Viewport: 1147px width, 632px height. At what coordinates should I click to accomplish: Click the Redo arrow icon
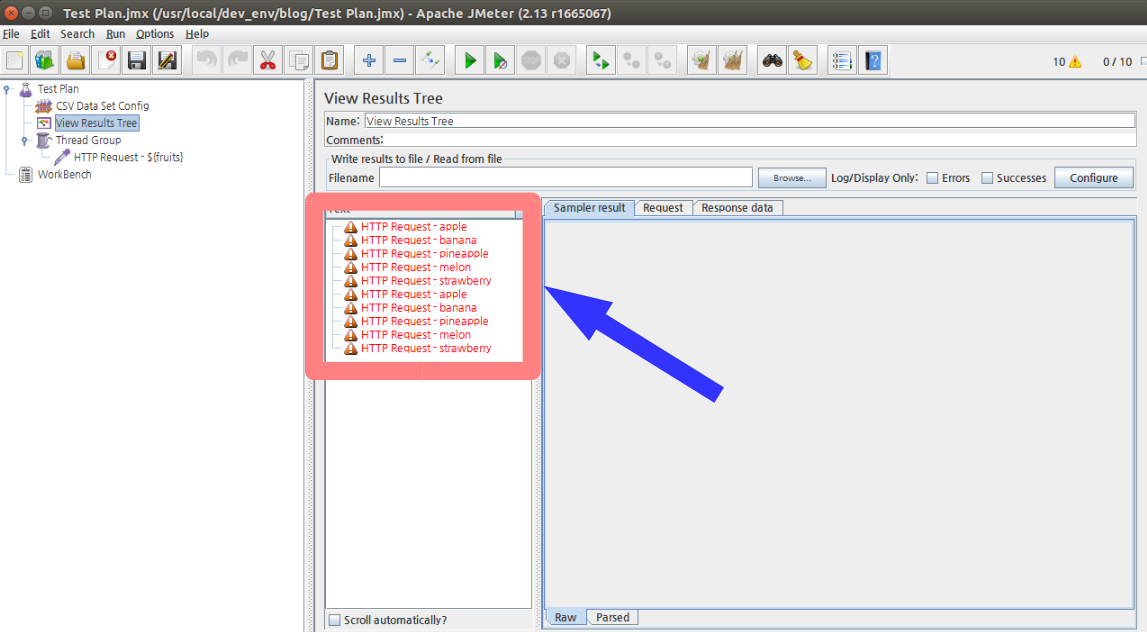click(x=238, y=60)
